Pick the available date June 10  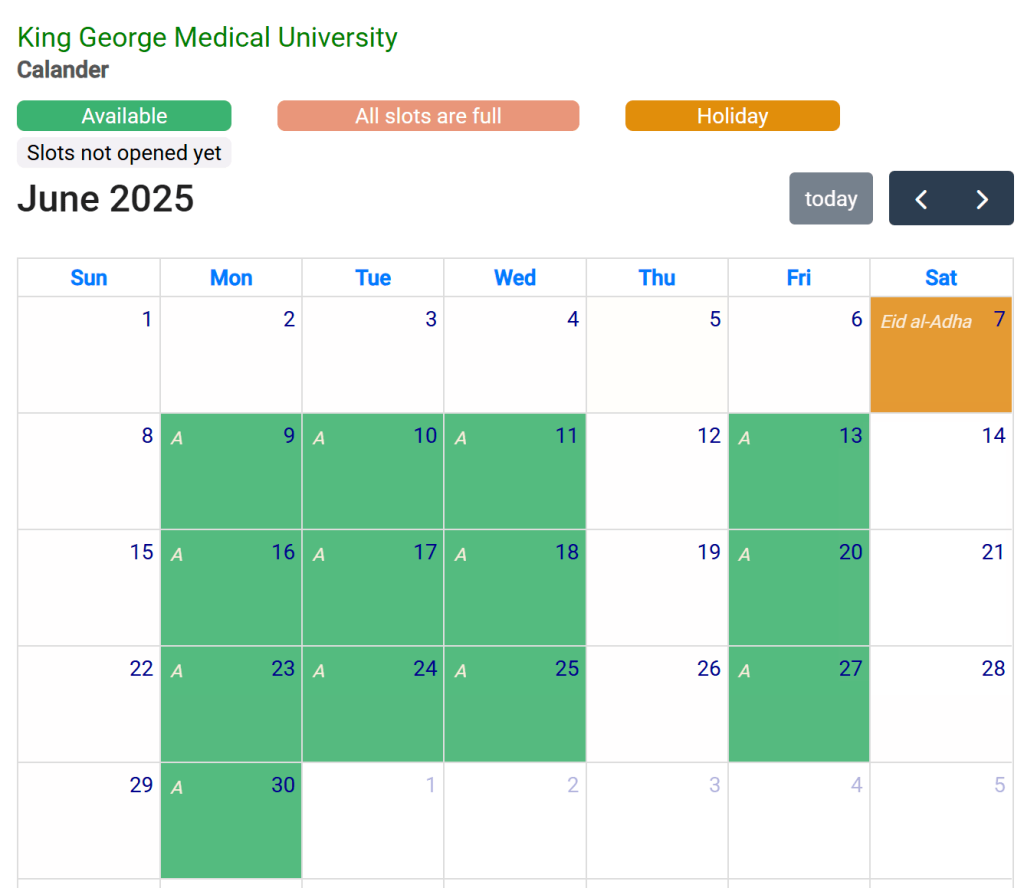click(373, 471)
